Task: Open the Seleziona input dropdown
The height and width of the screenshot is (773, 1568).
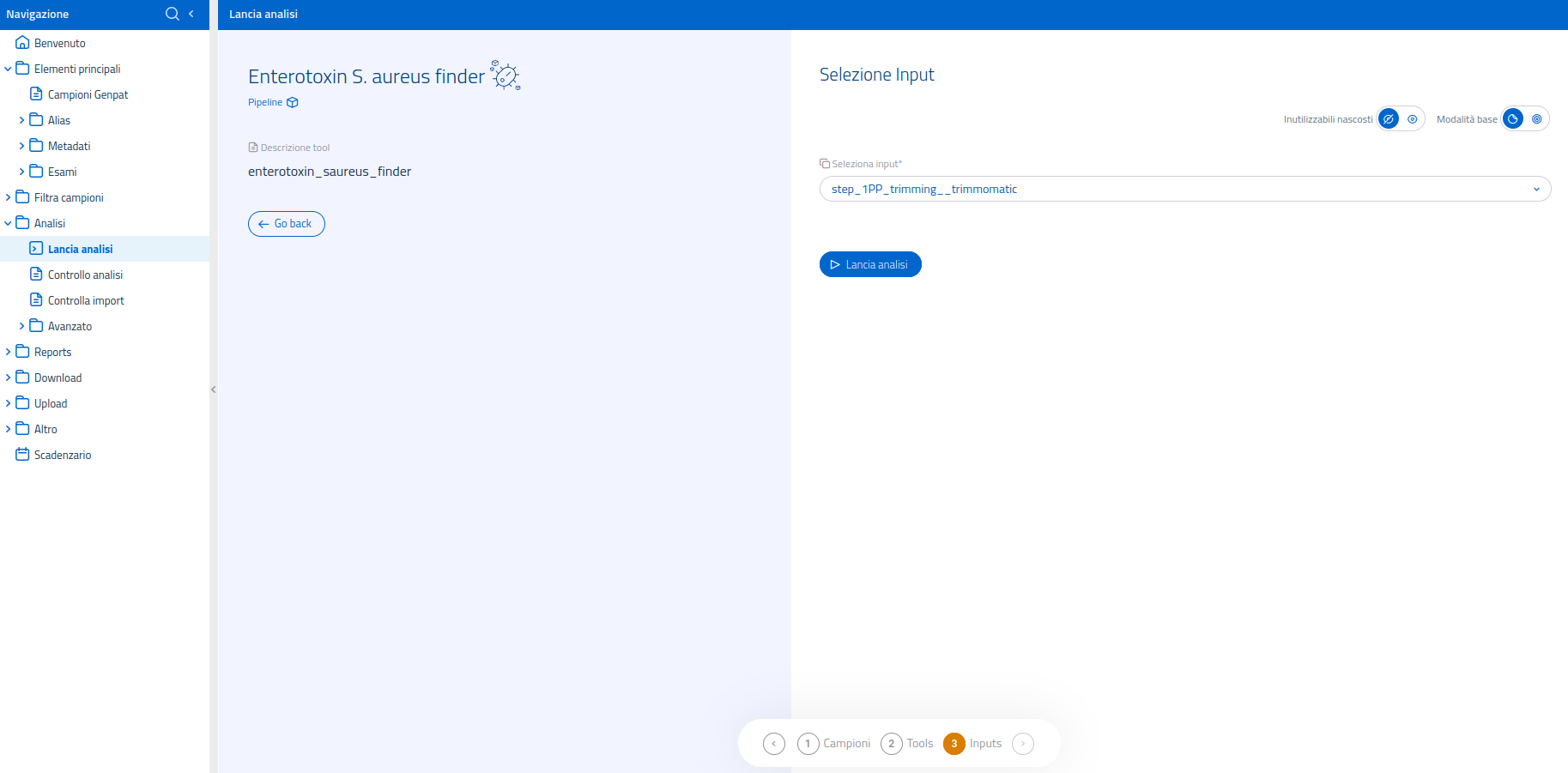Action: [1184, 189]
